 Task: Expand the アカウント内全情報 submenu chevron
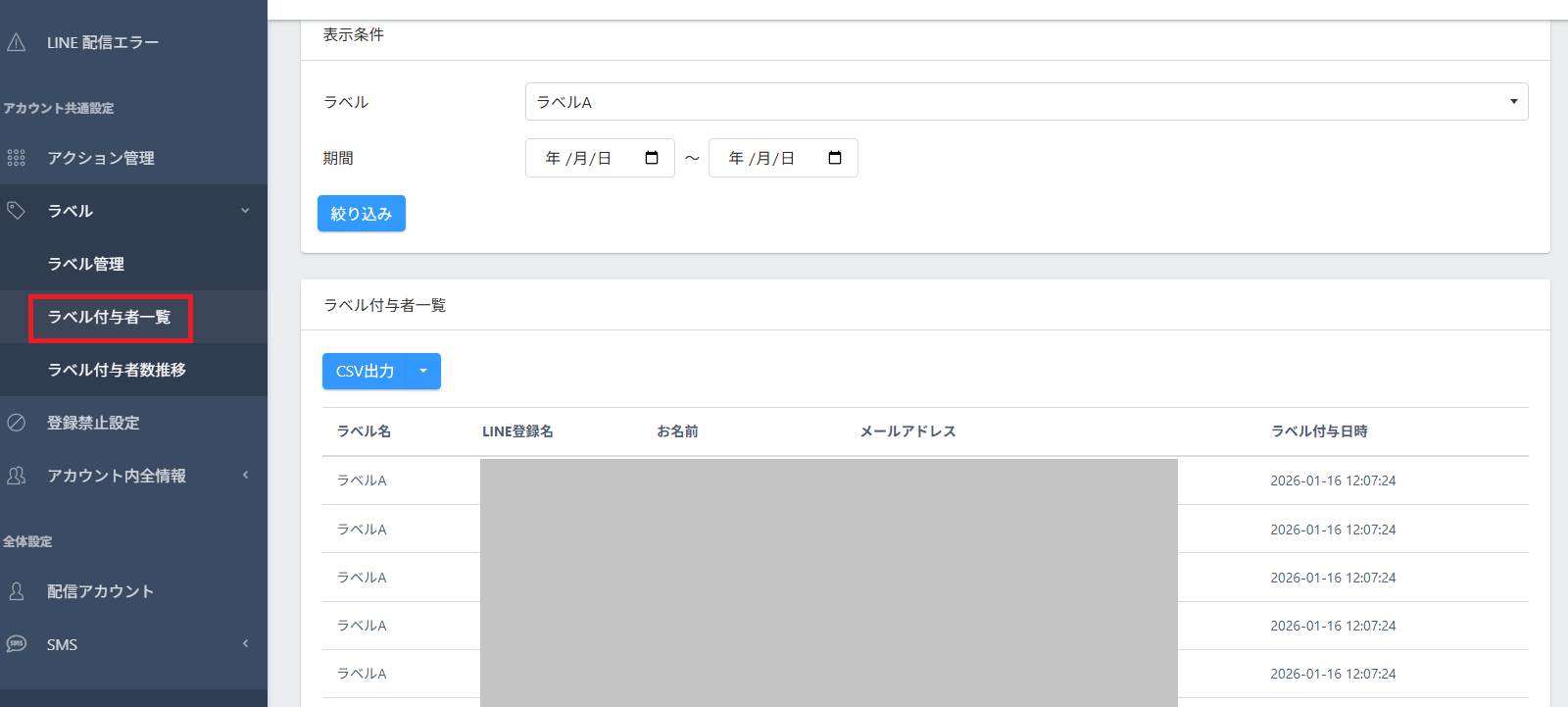click(x=245, y=476)
